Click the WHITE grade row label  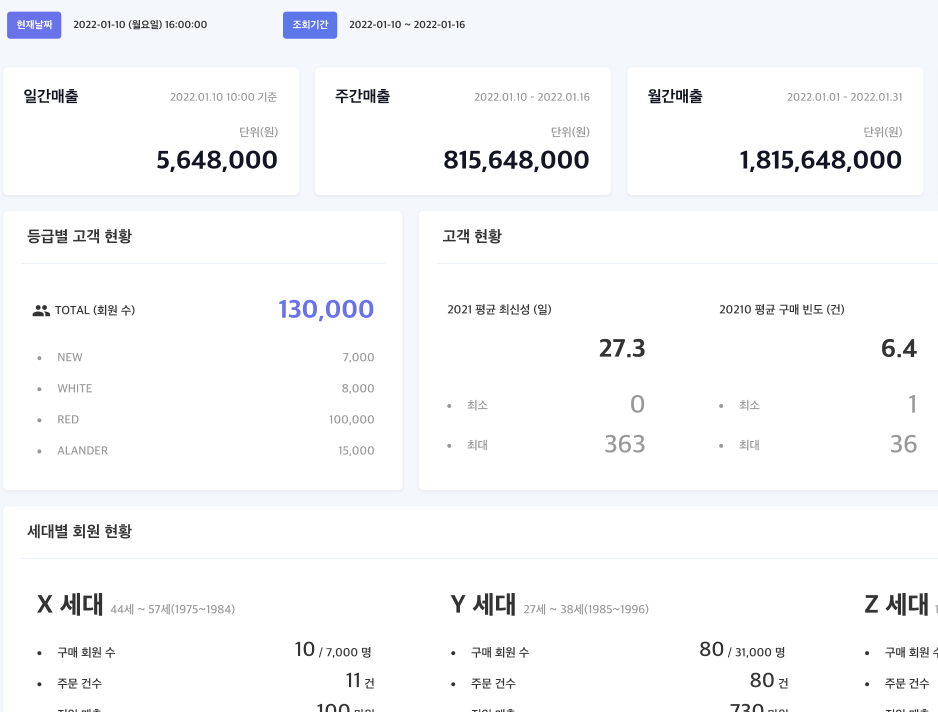click(x=75, y=388)
